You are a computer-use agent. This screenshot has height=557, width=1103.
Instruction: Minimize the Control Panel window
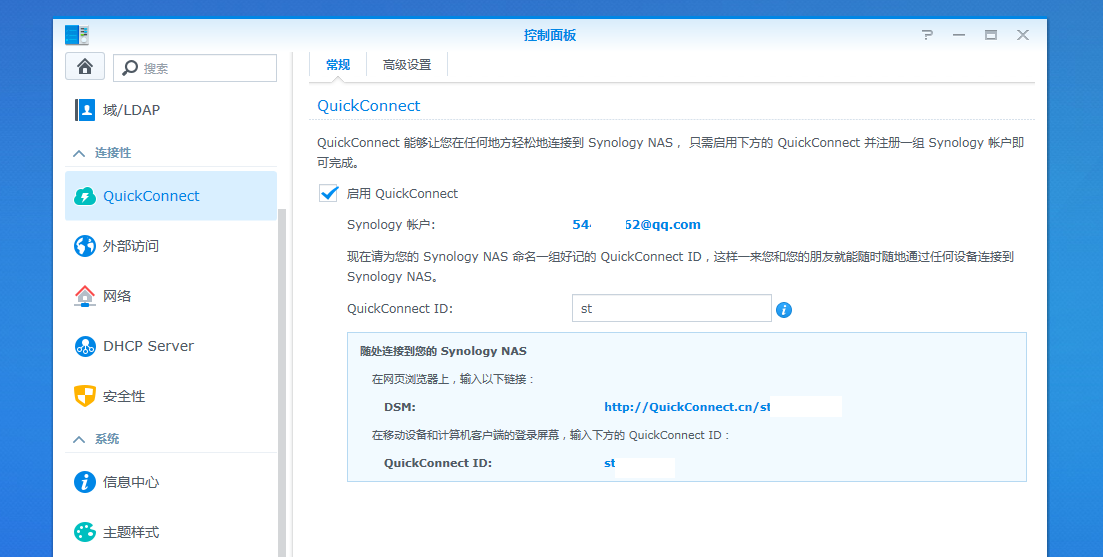pos(959,35)
